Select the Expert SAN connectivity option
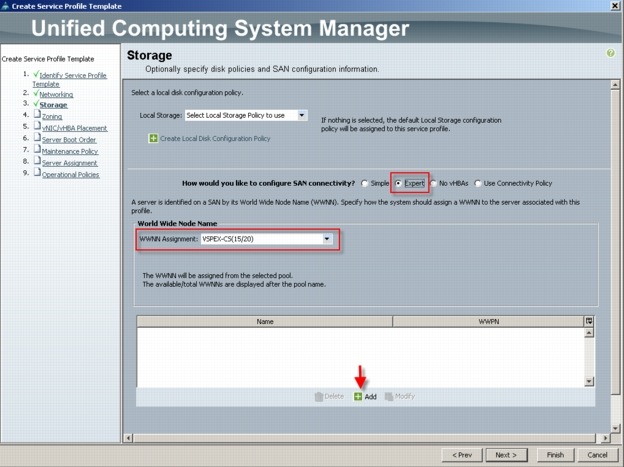Image resolution: width=624 pixels, height=467 pixels. click(x=398, y=184)
